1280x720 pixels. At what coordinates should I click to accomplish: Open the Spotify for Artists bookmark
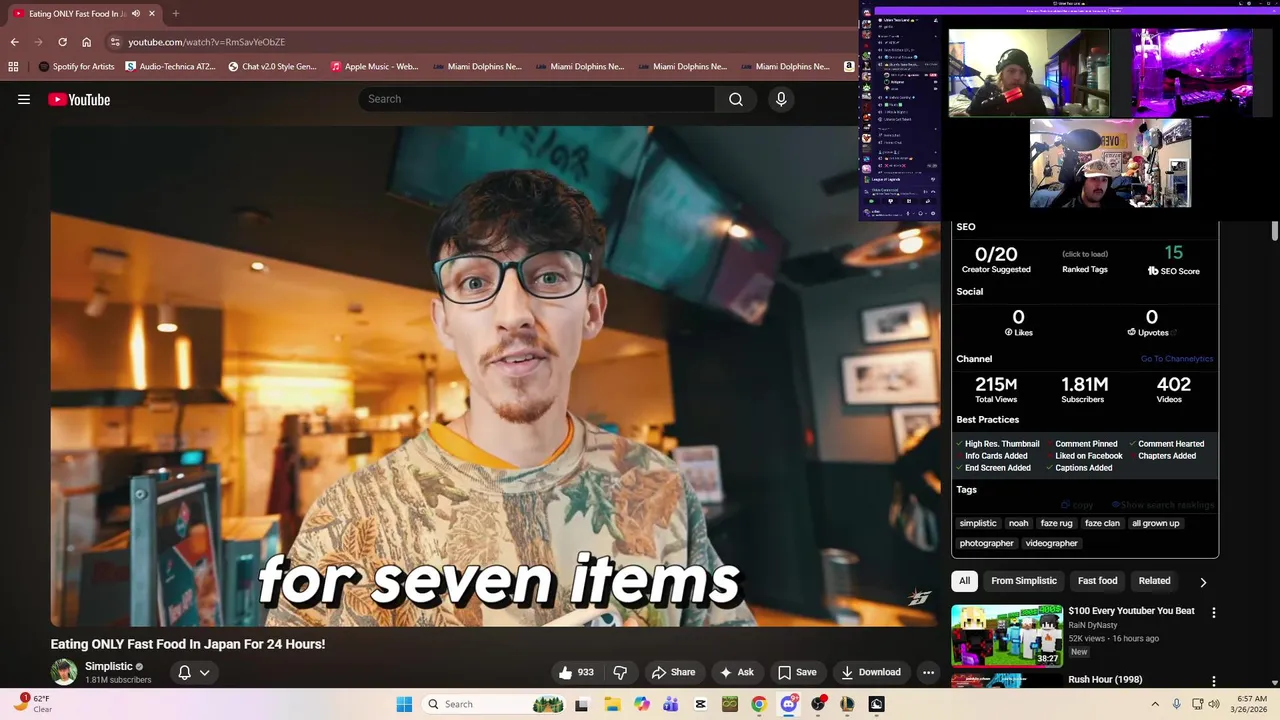tap(77, 67)
